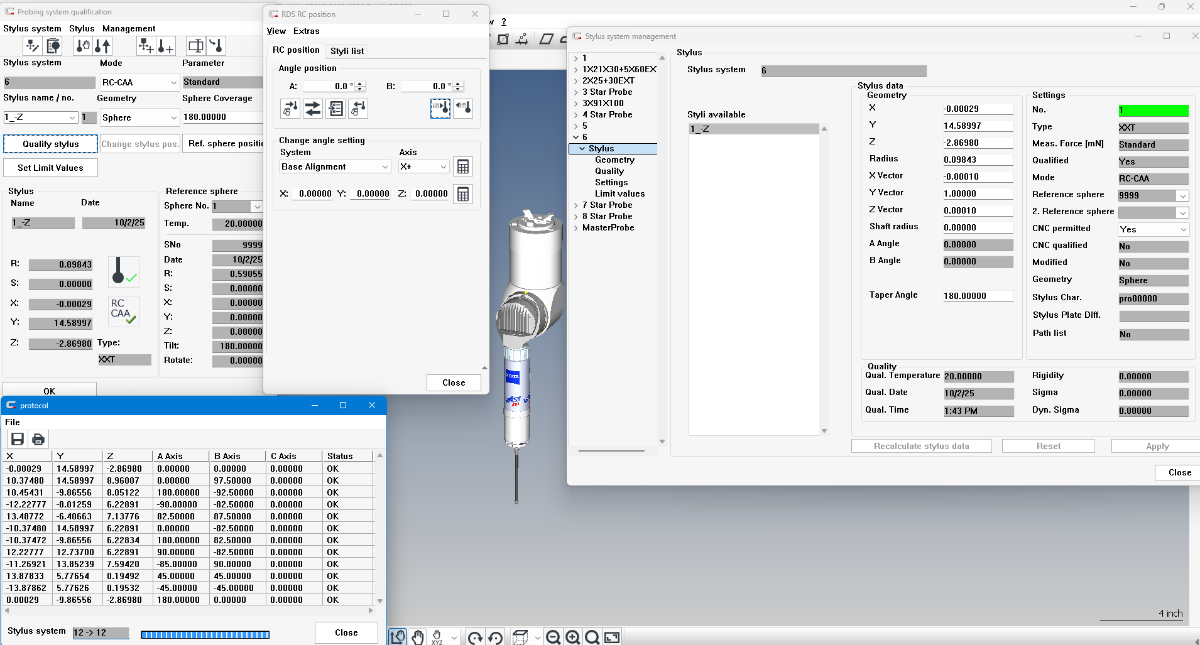This screenshot has width=1200, height=645.
Task: Click the save icon in protocol window
Action: 17,439
